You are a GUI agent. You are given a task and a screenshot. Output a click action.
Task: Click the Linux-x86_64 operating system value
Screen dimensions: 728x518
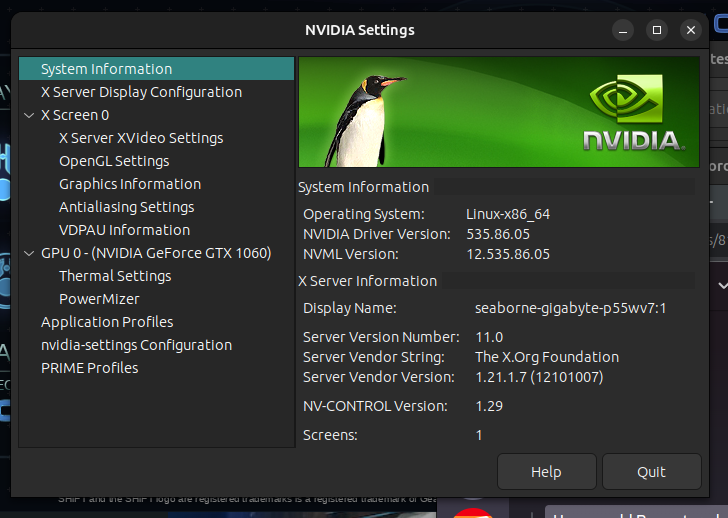(x=508, y=214)
